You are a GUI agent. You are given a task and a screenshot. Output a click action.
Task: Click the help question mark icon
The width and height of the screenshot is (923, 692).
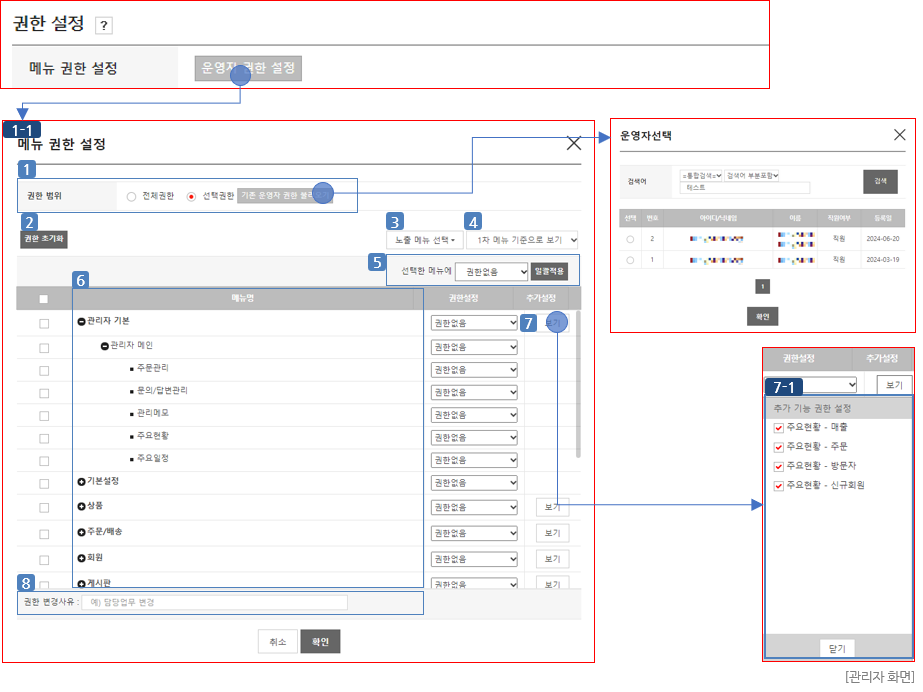click(x=103, y=27)
